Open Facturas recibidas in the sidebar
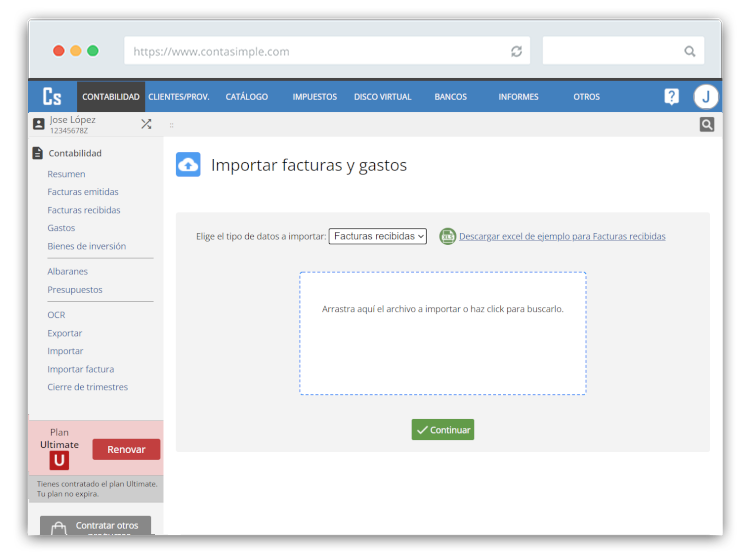Image resolution: width=750 pixels, height=552 pixels. (84, 210)
